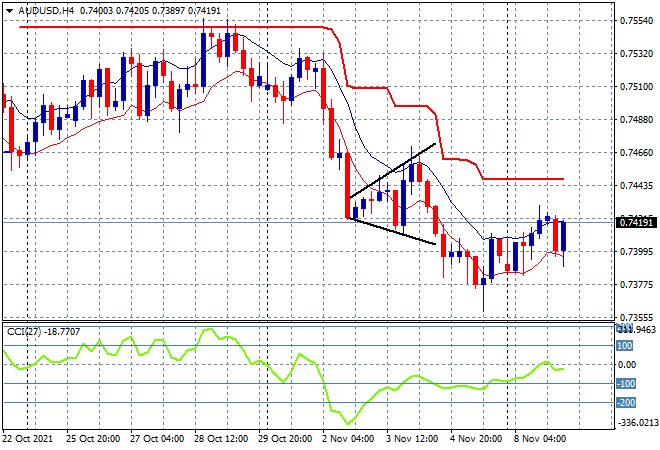Click the 29 Oct 20:00 time label
Image resolution: width=660 pixels, height=450 pixels.
[x=285, y=439]
